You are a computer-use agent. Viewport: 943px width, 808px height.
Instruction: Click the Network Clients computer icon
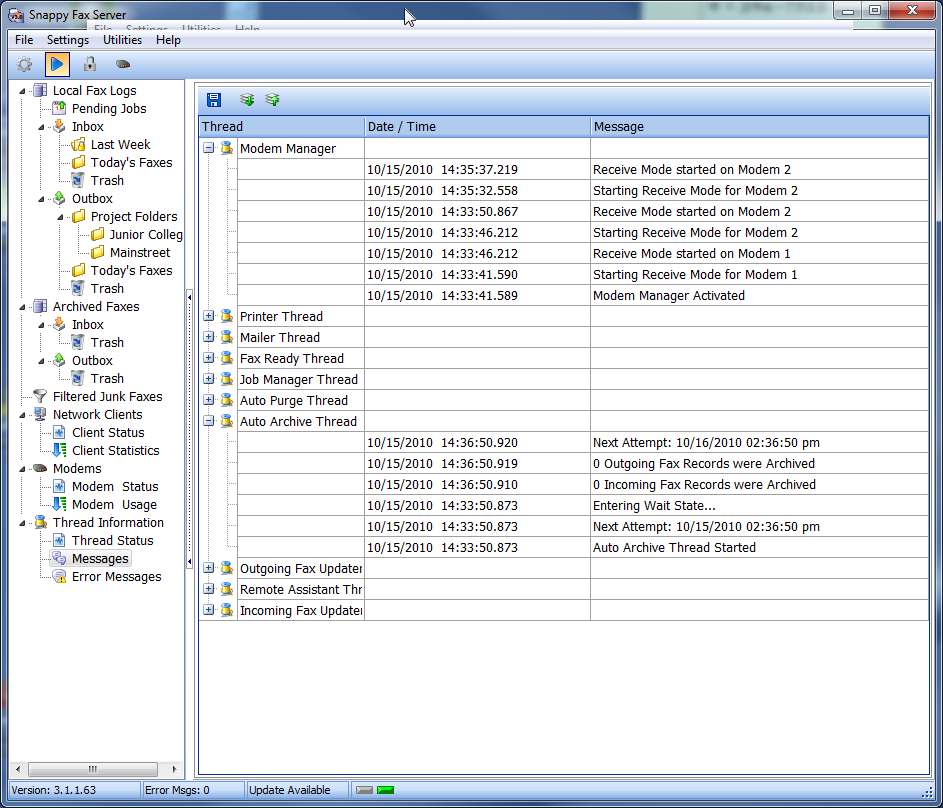(x=40, y=414)
